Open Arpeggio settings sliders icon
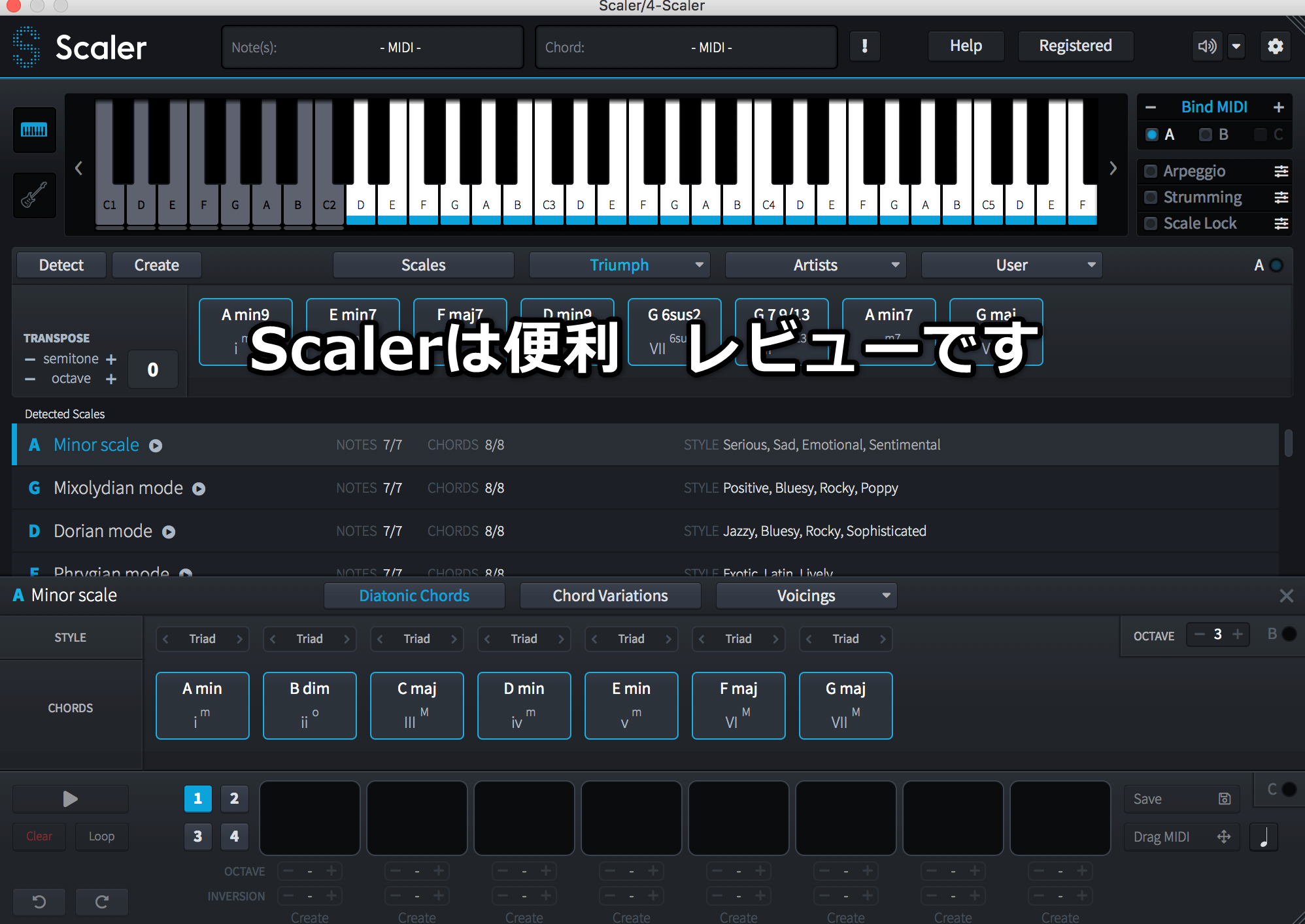 [1281, 171]
